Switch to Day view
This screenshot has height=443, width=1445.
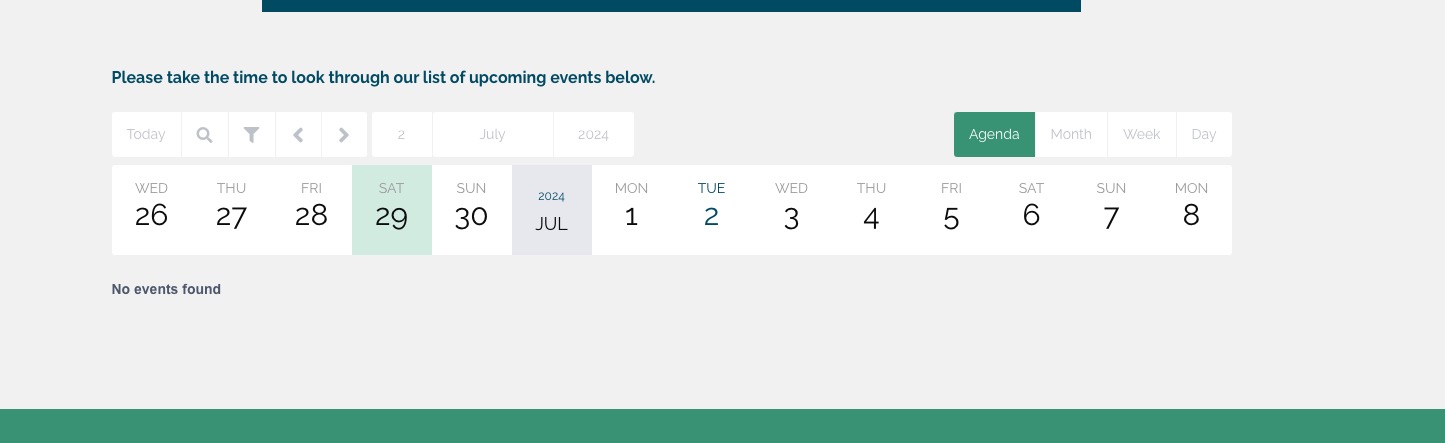pyautogui.click(x=1204, y=135)
